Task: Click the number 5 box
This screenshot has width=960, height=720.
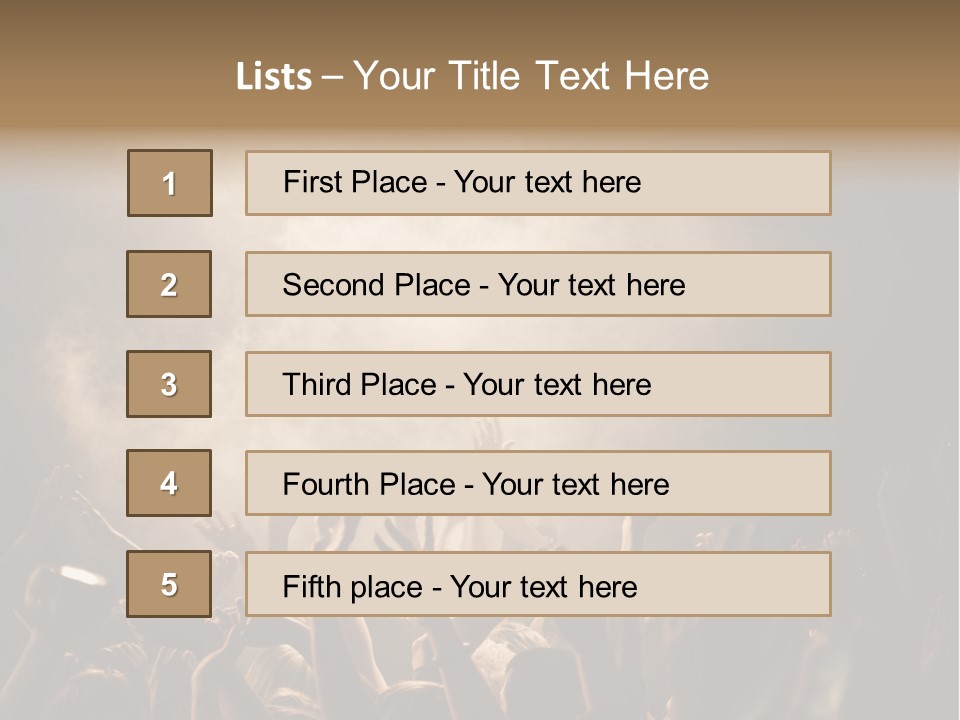Action: pyautogui.click(x=169, y=584)
